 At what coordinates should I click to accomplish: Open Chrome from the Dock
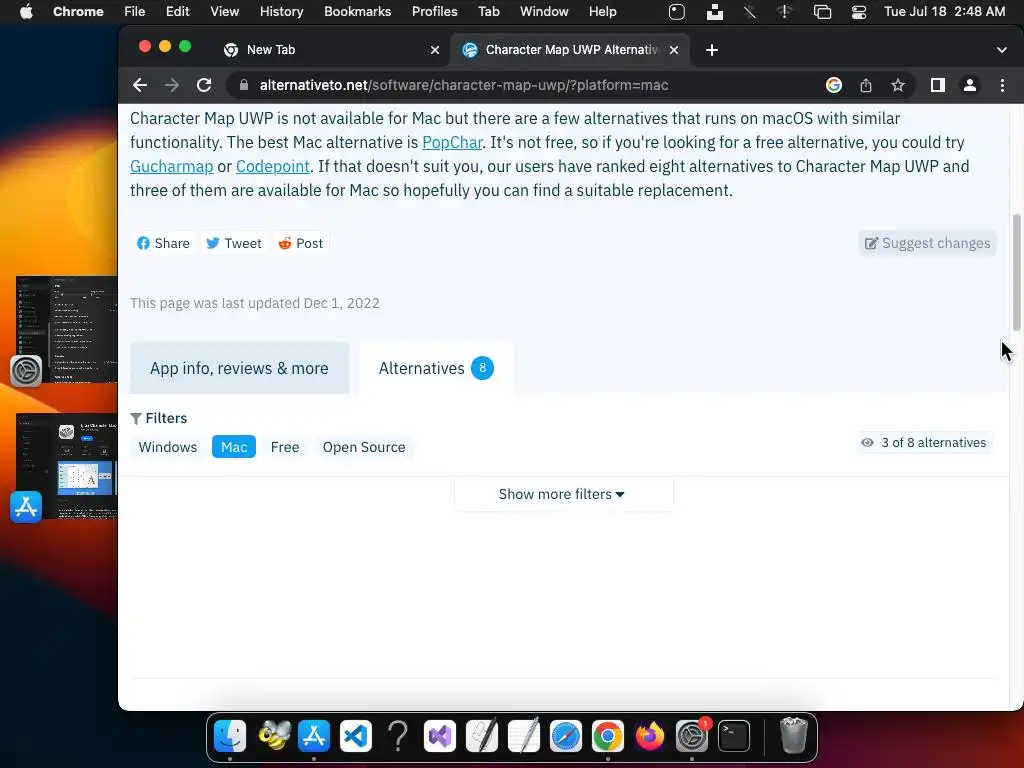pyautogui.click(x=607, y=736)
